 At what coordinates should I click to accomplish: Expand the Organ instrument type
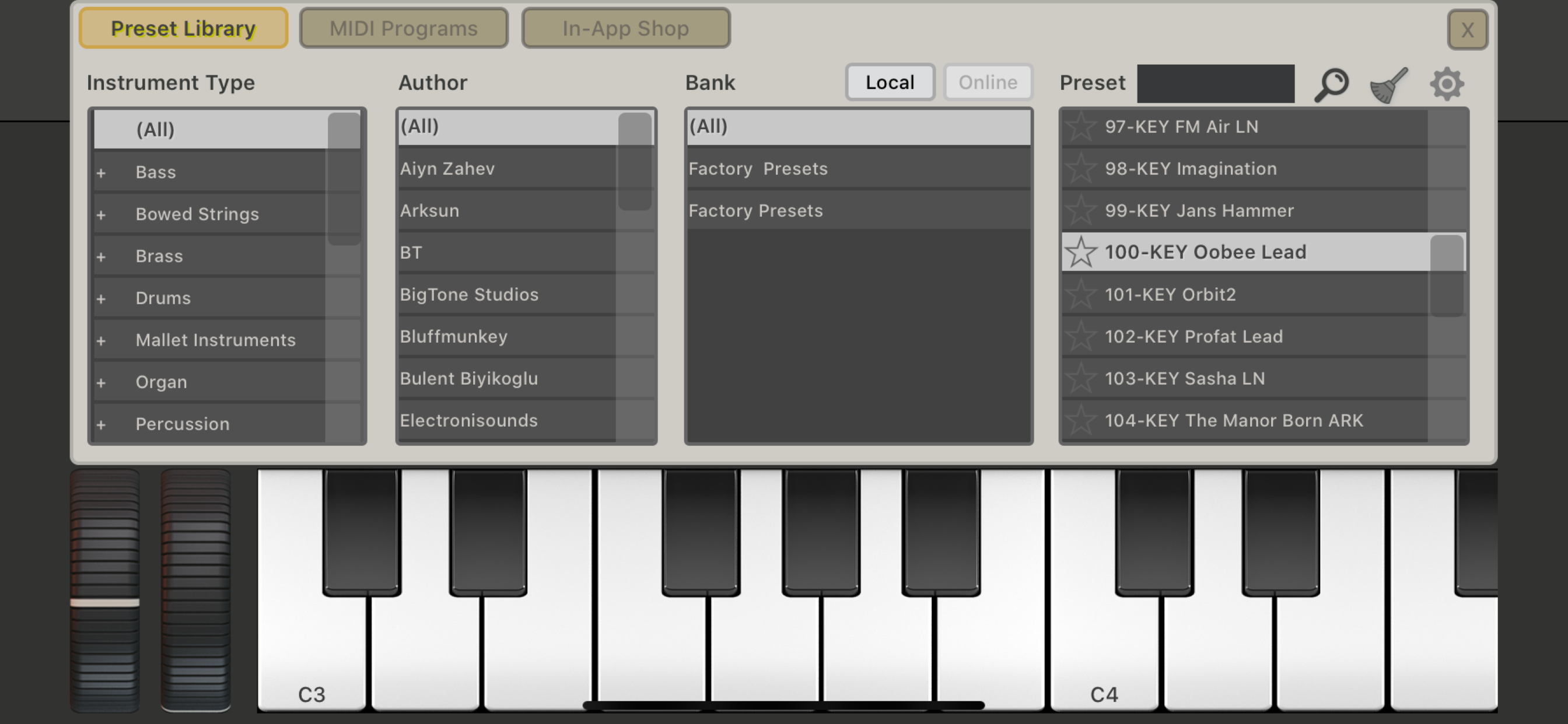tap(101, 382)
